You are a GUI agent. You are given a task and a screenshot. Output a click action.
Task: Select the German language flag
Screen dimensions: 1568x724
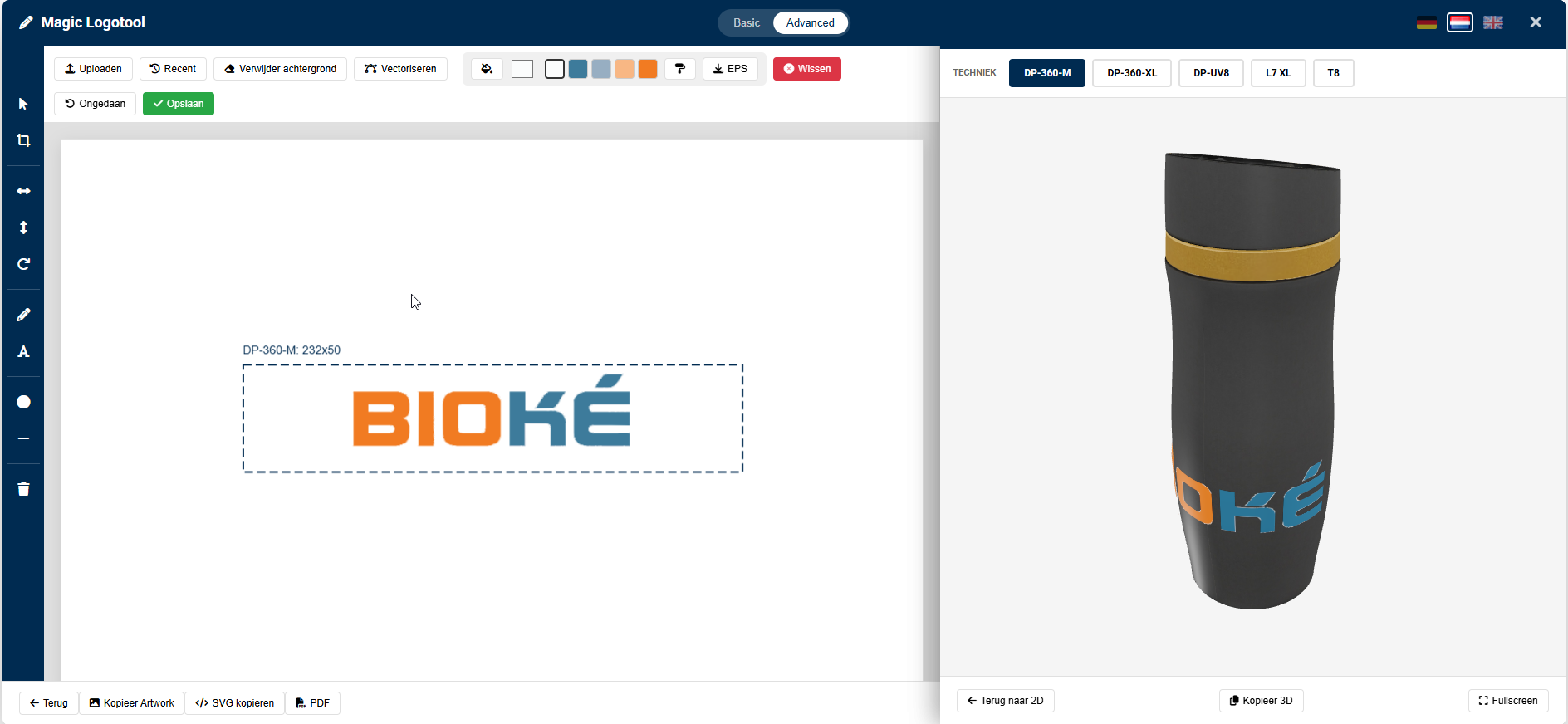tap(1426, 22)
